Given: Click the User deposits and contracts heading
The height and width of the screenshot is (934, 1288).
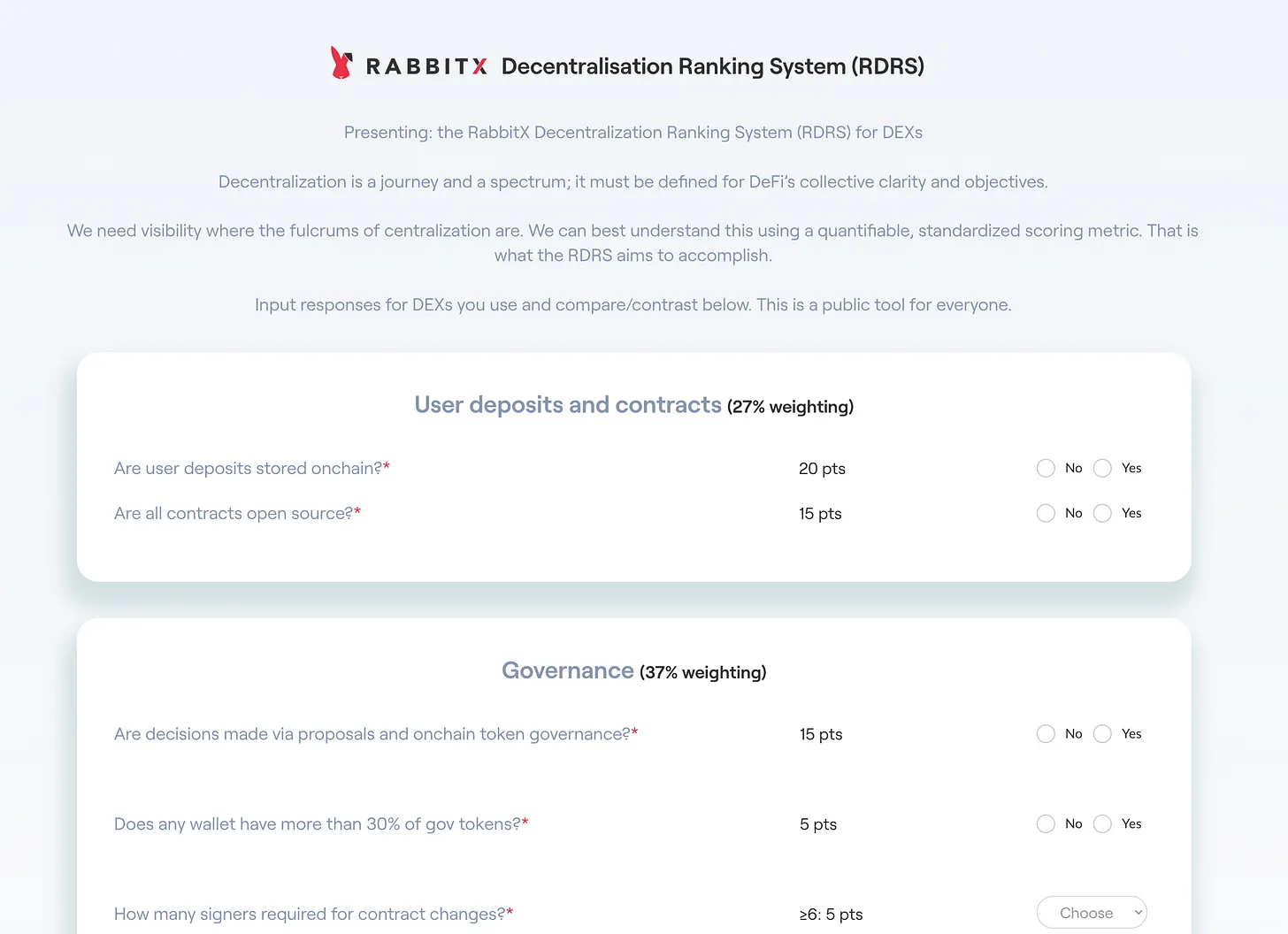Looking at the screenshot, I should point(568,405).
